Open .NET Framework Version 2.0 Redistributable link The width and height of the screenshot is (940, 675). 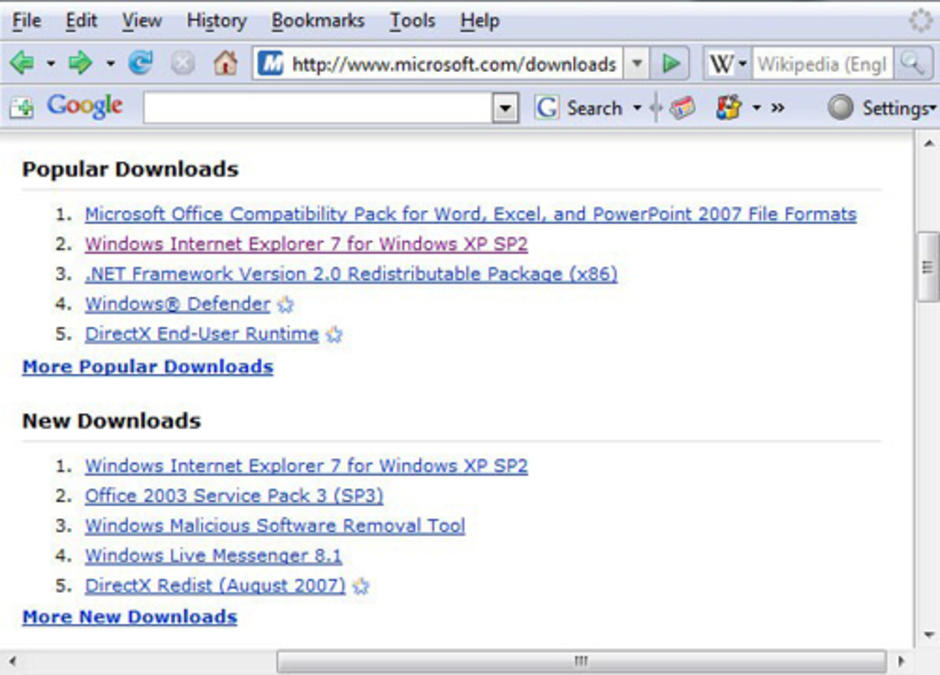coord(351,275)
